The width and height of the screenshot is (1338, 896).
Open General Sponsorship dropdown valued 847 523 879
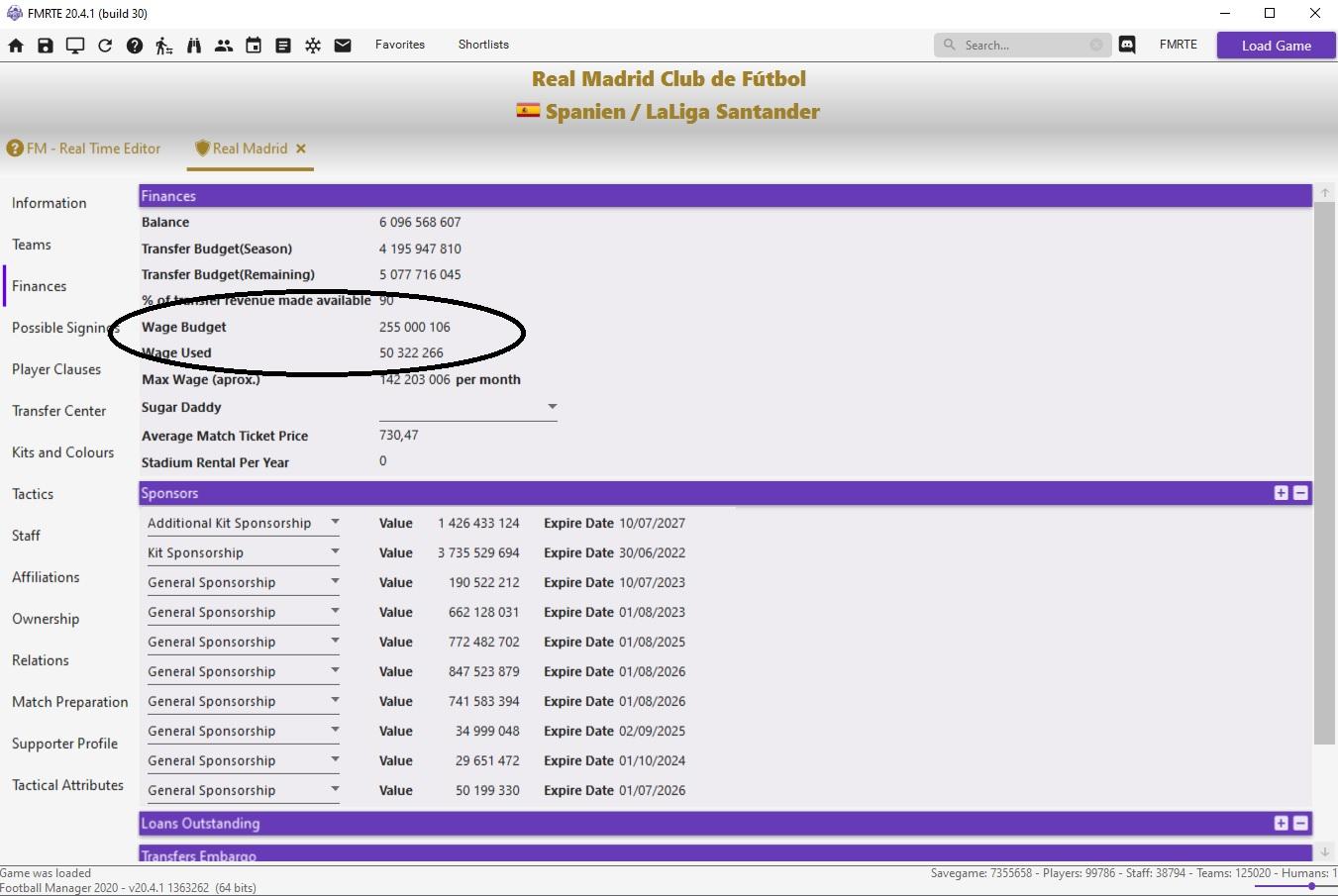point(244,671)
